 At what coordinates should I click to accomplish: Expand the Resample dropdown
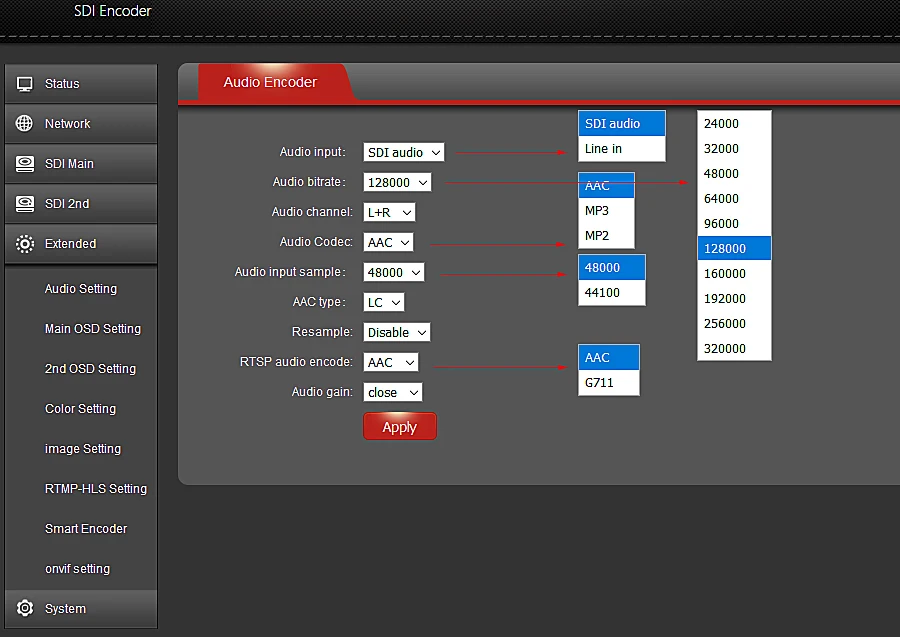(x=396, y=332)
